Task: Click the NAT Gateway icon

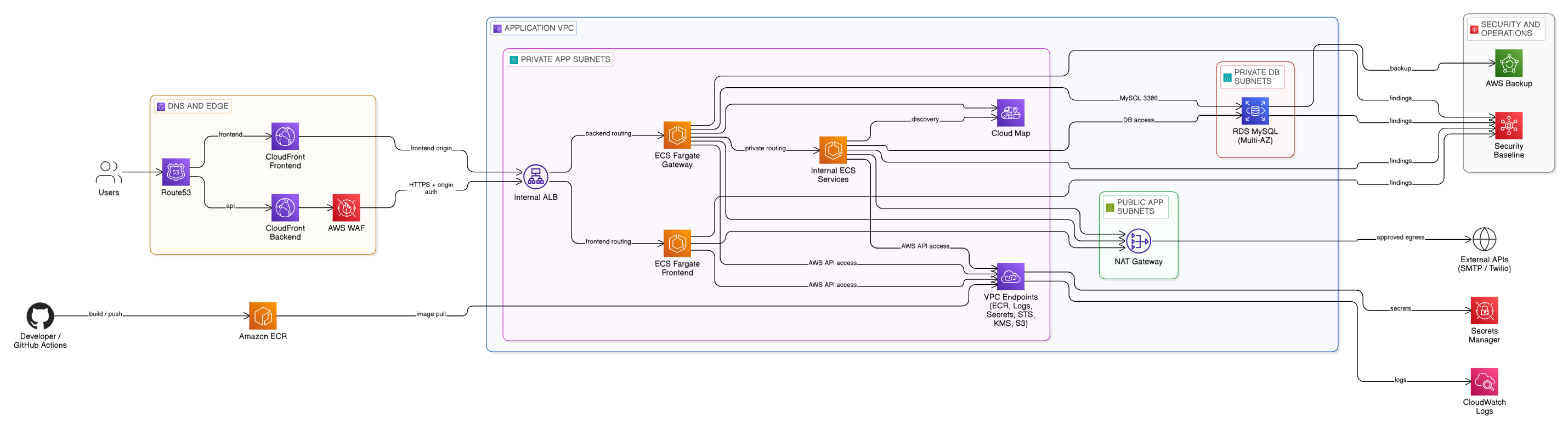Action: pyautogui.click(x=1138, y=241)
